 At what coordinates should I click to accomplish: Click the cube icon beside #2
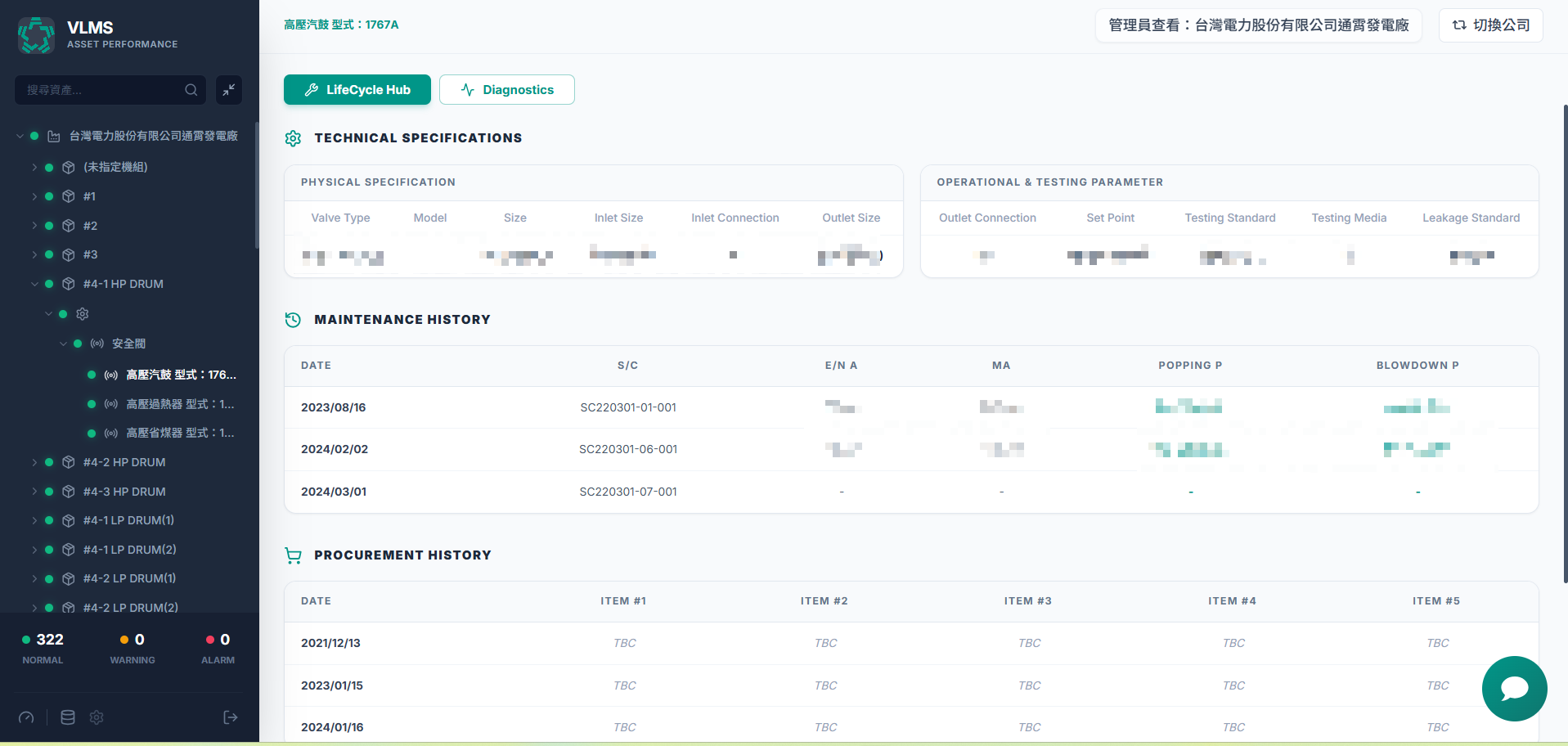click(x=69, y=226)
